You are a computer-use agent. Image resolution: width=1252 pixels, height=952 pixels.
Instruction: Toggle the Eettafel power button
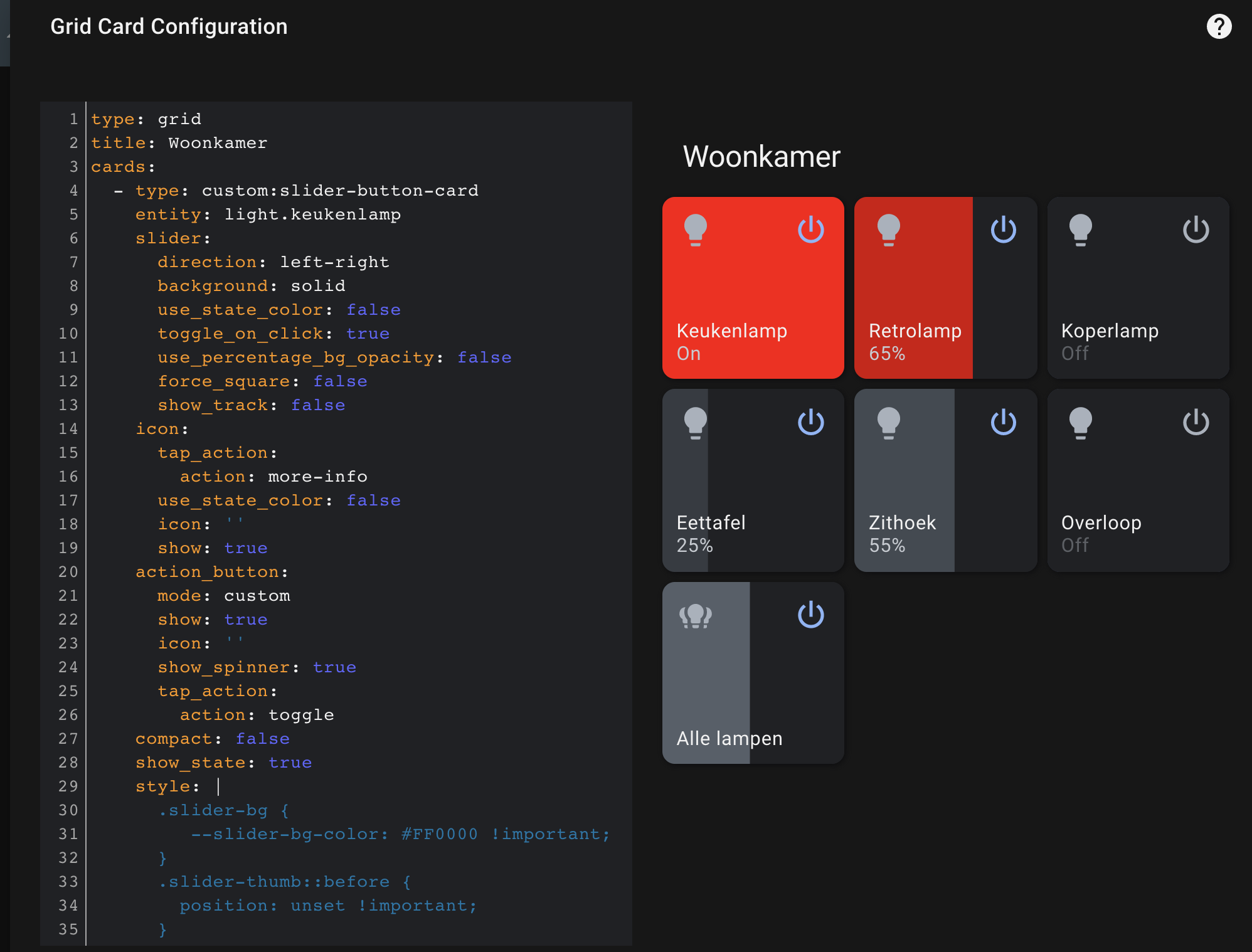pyautogui.click(x=810, y=422)
